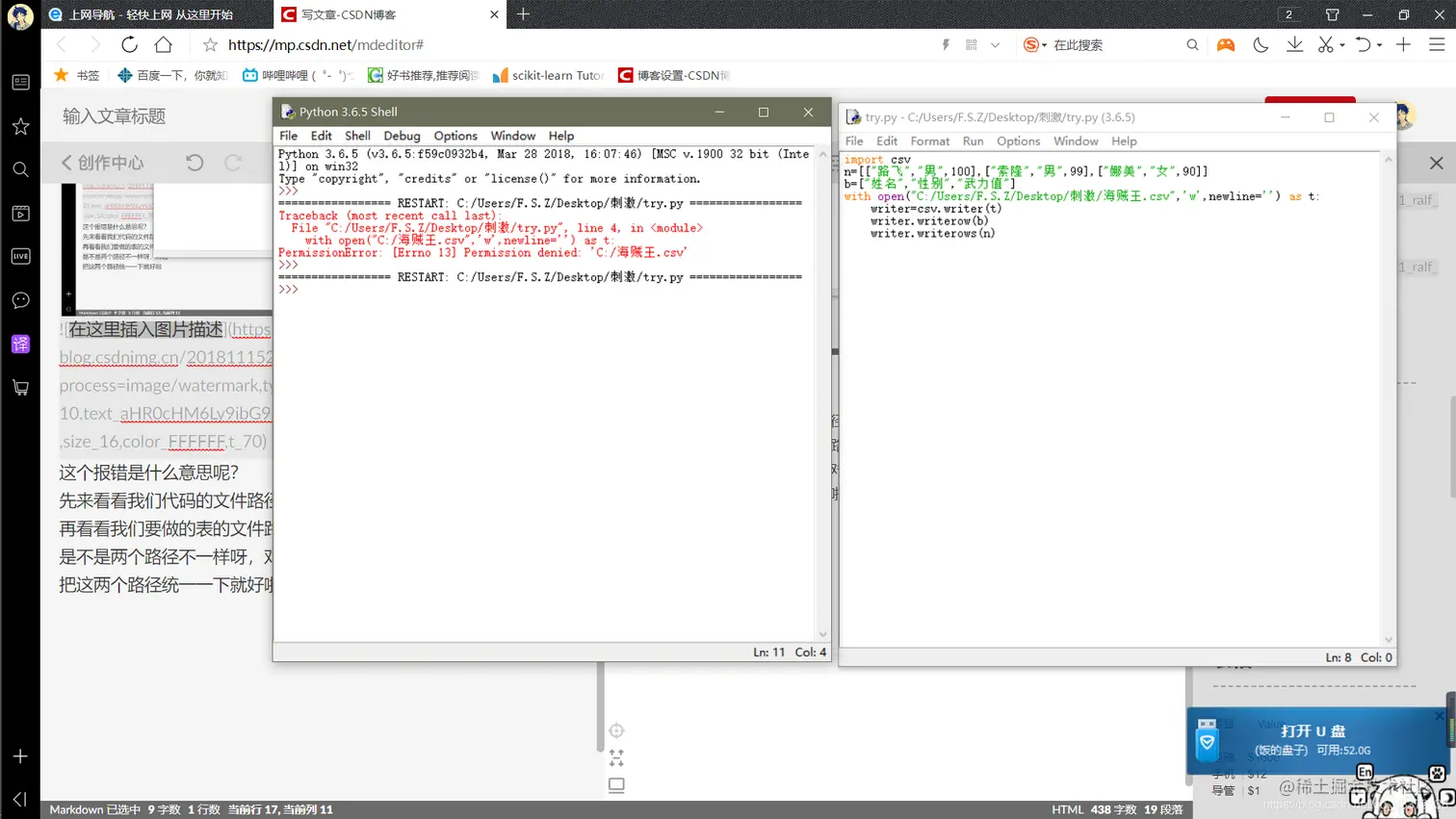
Task: Expand the undo history dropdown arrow
Action: (1380, 45)
